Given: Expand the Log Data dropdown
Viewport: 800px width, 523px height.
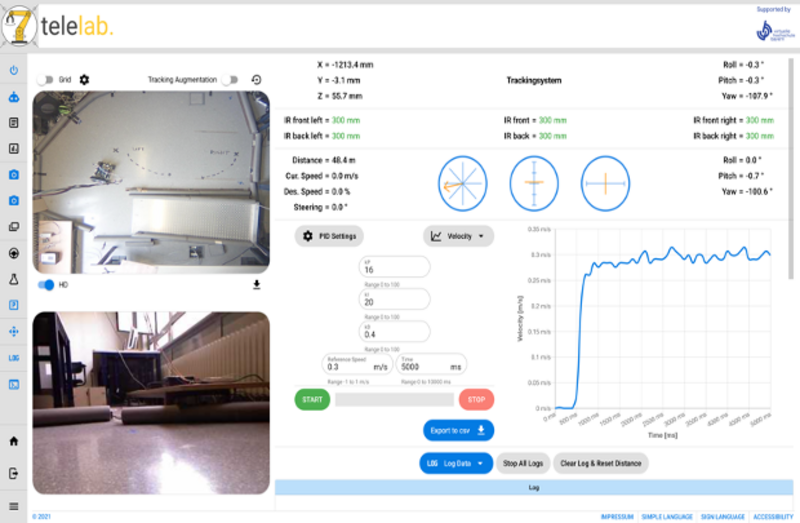Looking at the screenshot, I should [455, 463].
